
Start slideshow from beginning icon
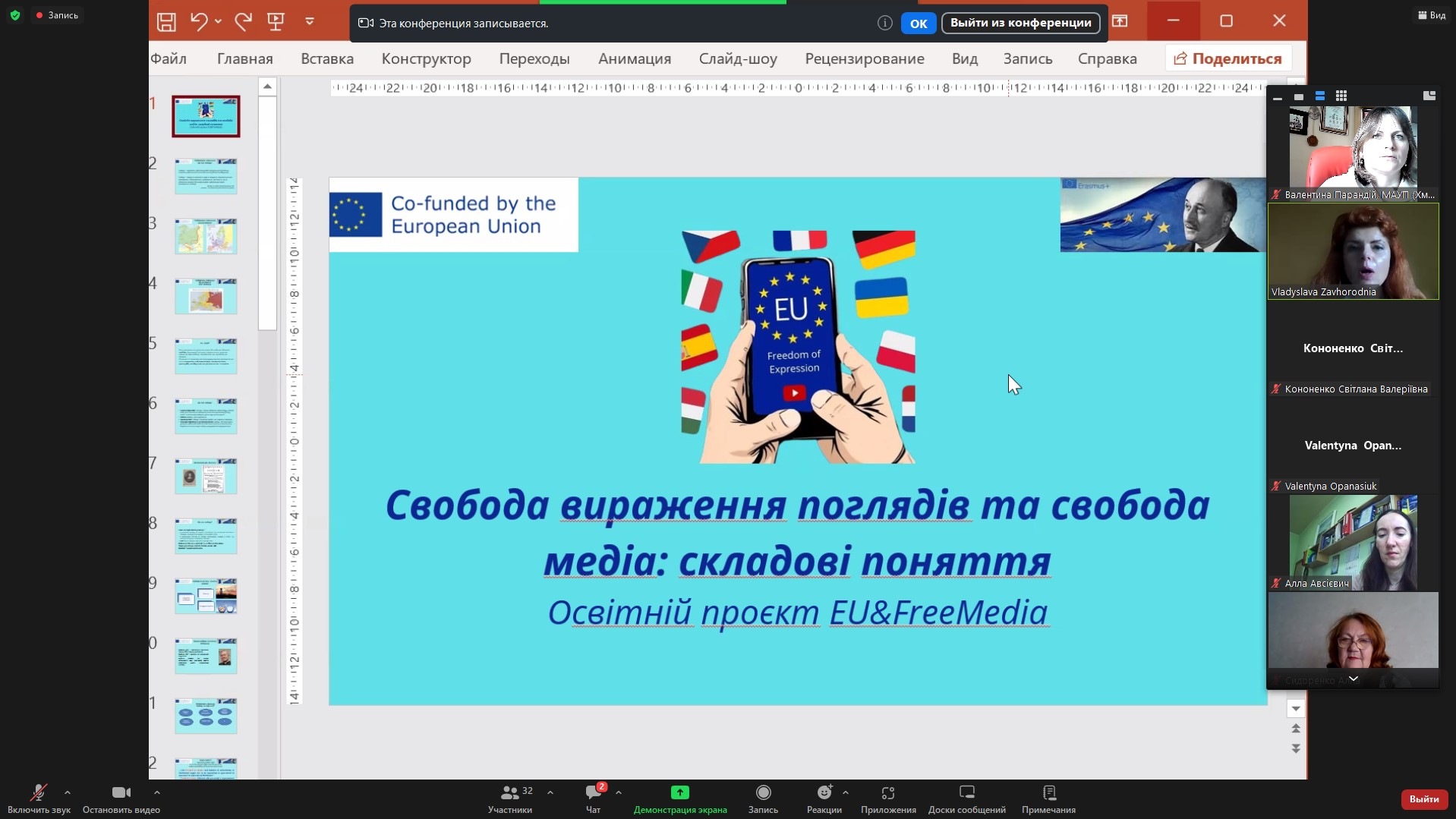coord(276,22)
